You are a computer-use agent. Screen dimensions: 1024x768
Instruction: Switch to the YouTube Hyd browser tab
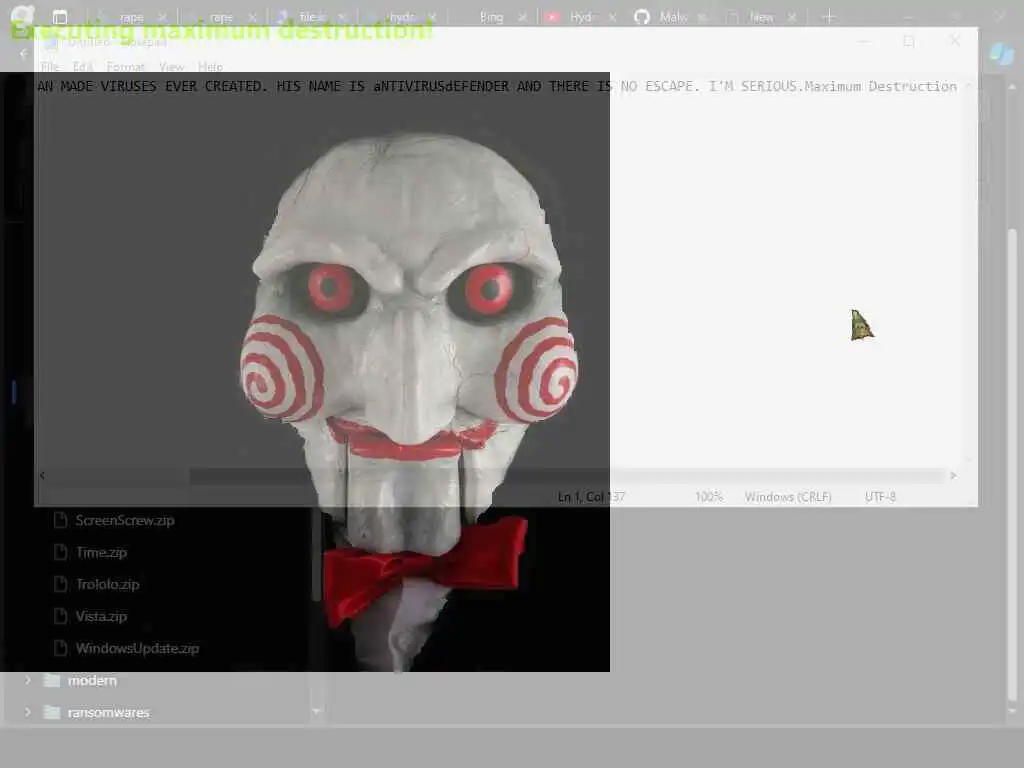pos(580,17)
